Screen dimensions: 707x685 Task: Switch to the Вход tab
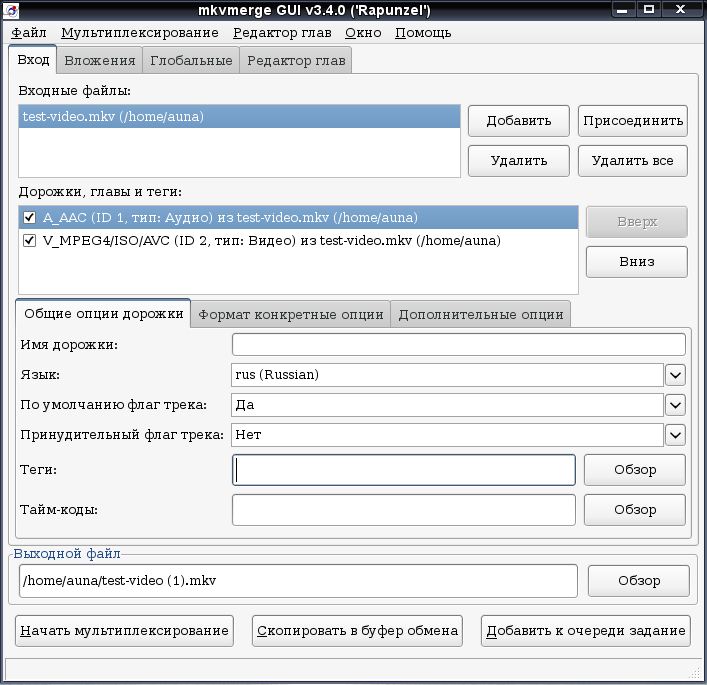pos(33,60)
